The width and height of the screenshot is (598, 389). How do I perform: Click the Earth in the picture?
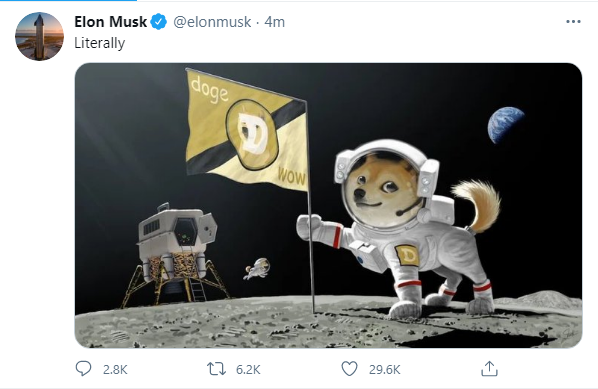pos(506,125)
